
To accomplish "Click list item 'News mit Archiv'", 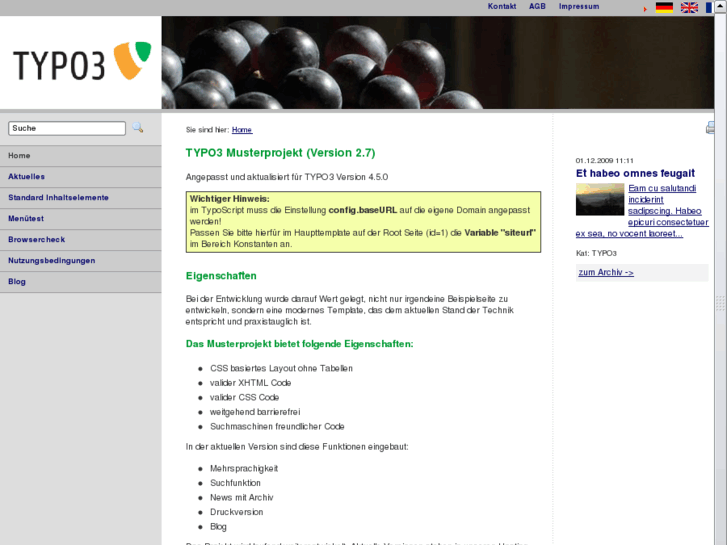I will click(x=242, y=498).
